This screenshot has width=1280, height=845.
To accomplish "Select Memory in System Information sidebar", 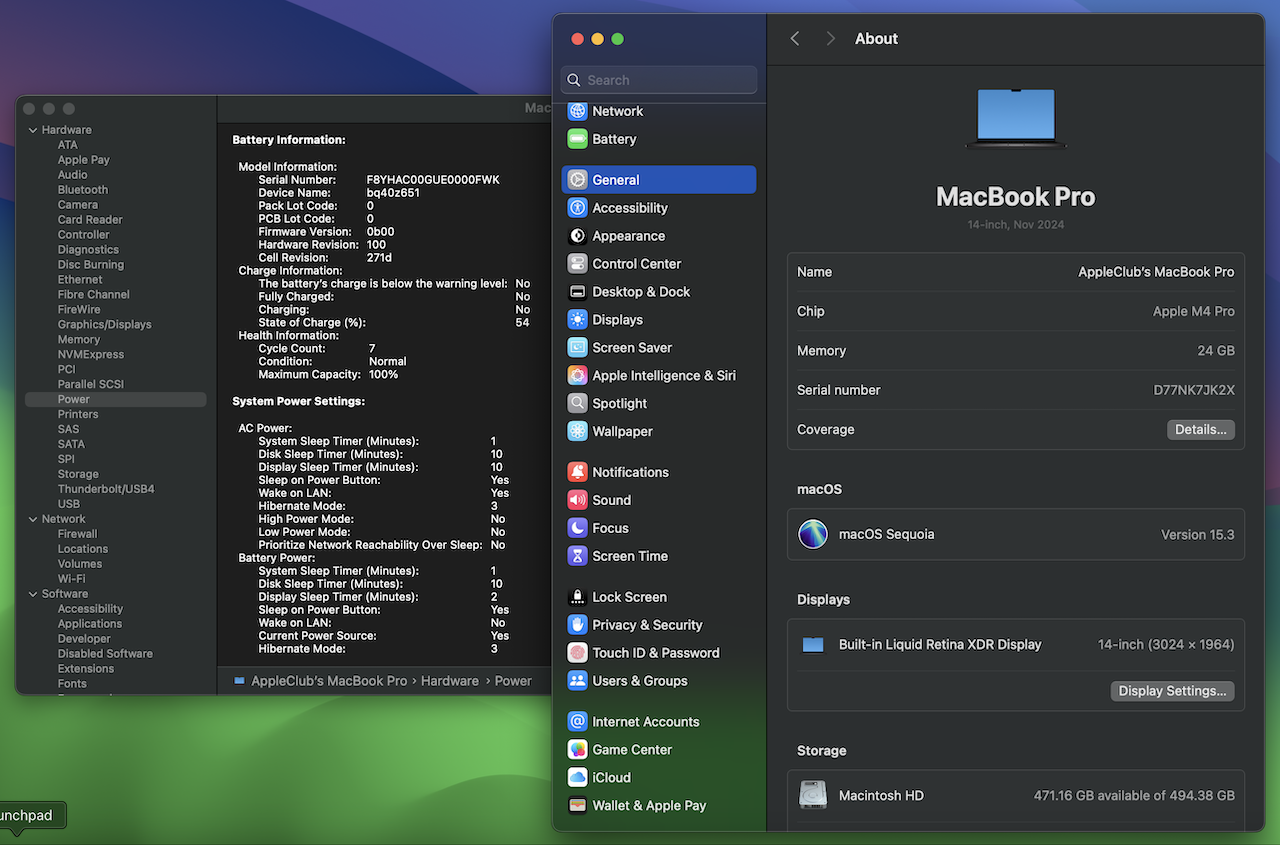I will (79, 340).
